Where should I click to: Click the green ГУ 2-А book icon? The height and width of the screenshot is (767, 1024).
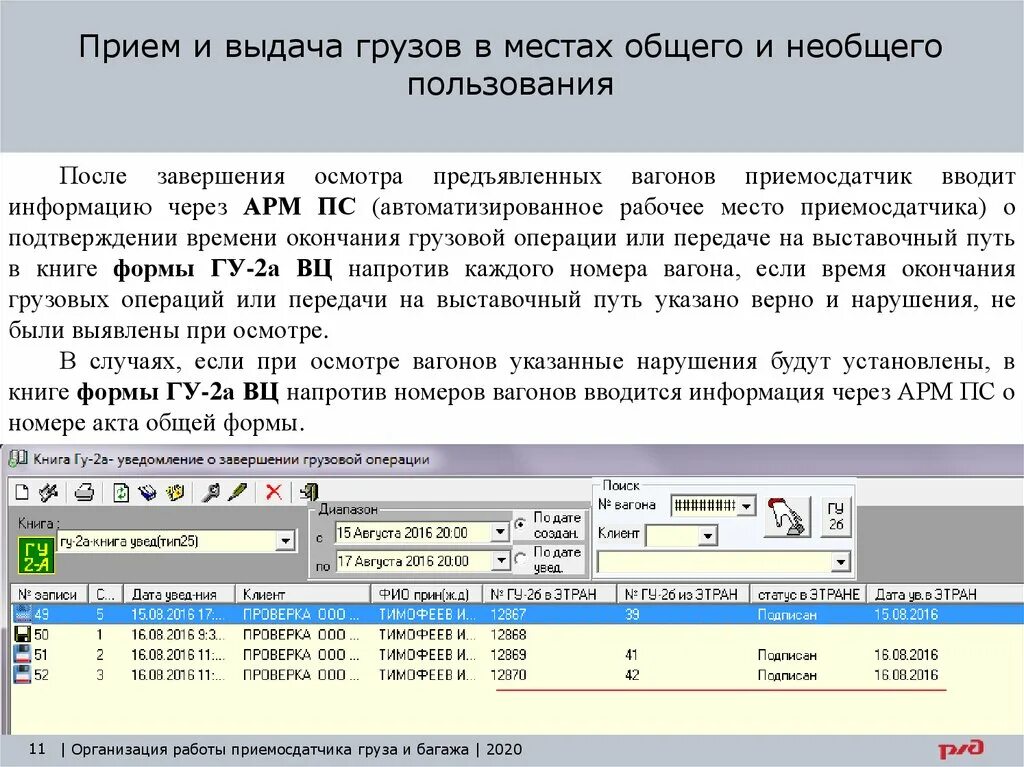click(35, 557)
